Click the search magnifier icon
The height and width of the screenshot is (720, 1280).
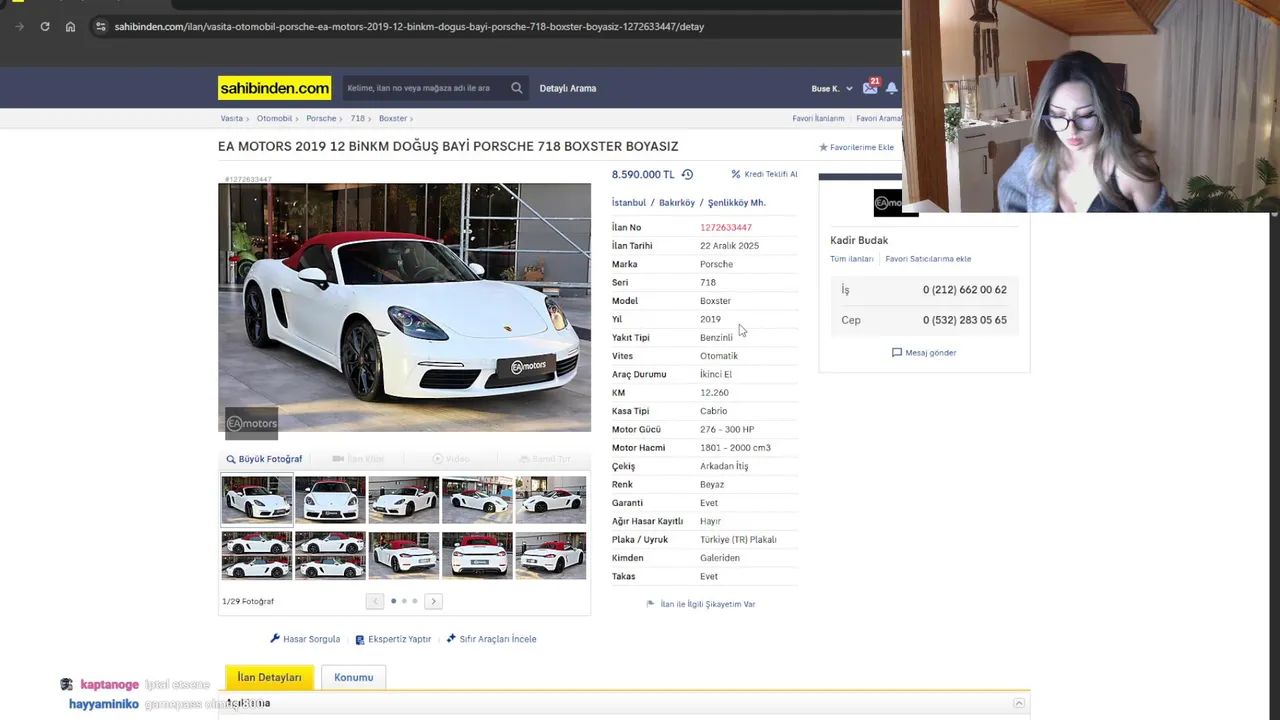[516, 88]
